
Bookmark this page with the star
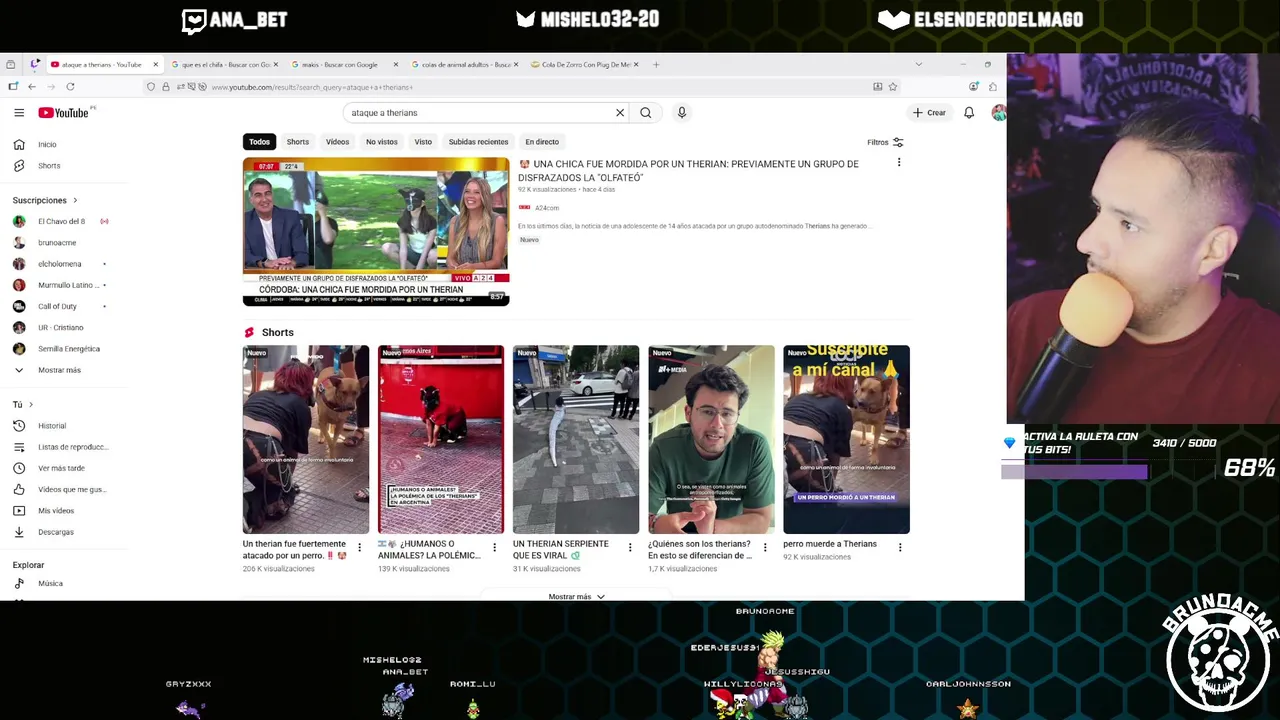coord(893,87)
